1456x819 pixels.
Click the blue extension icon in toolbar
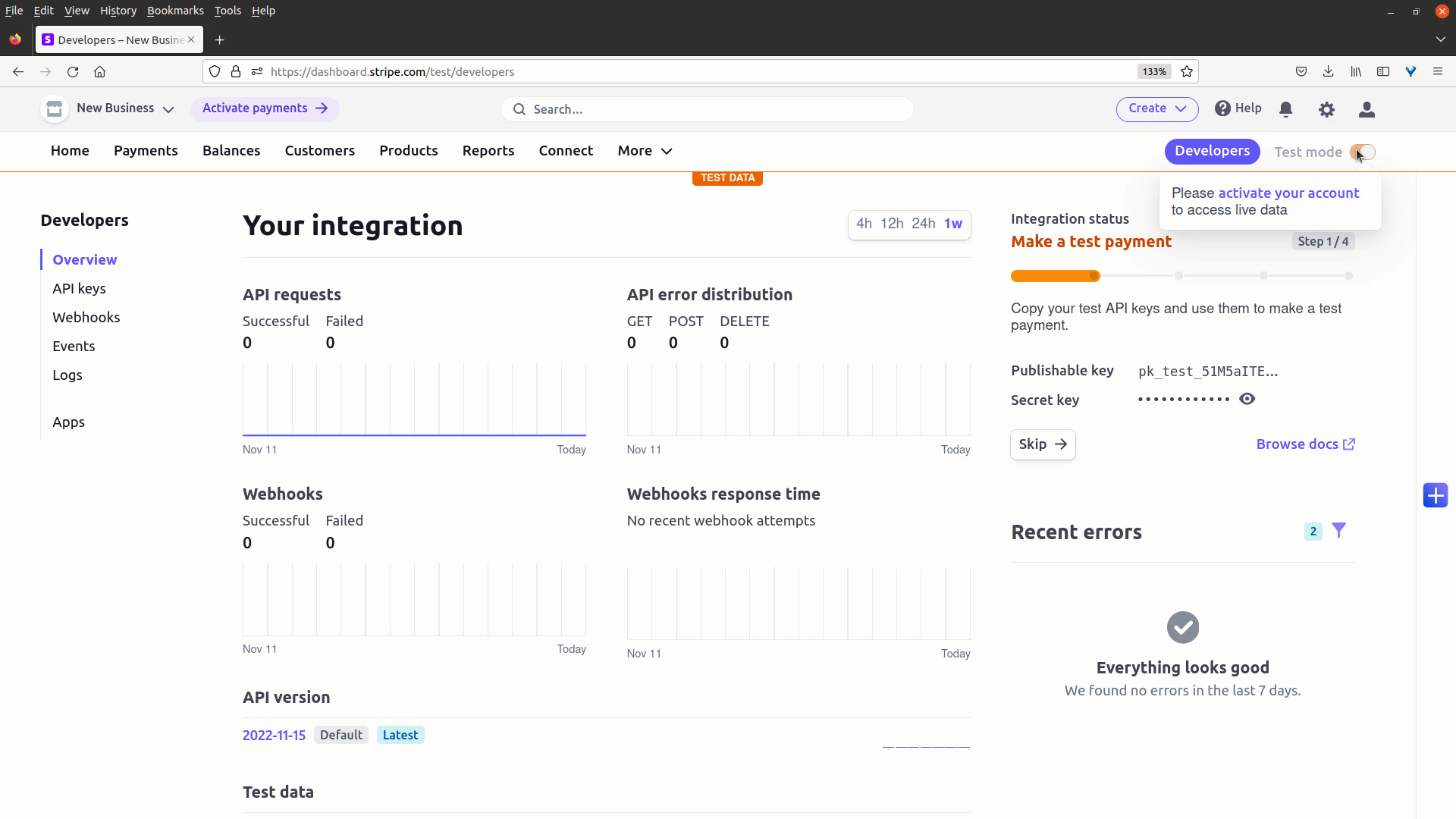[1410, 71]
